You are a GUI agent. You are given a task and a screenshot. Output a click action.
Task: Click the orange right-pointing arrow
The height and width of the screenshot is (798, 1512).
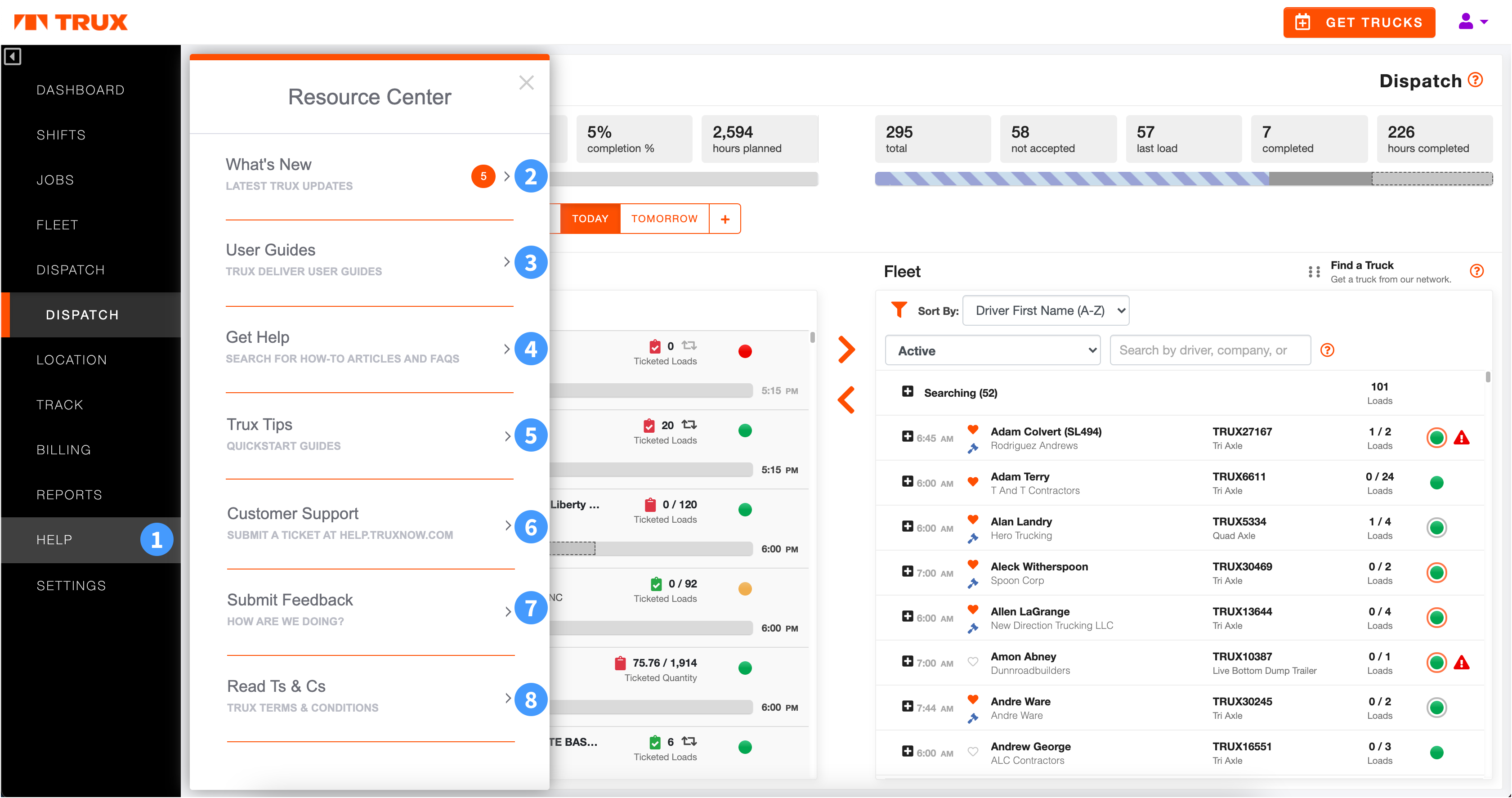[846, 350]
